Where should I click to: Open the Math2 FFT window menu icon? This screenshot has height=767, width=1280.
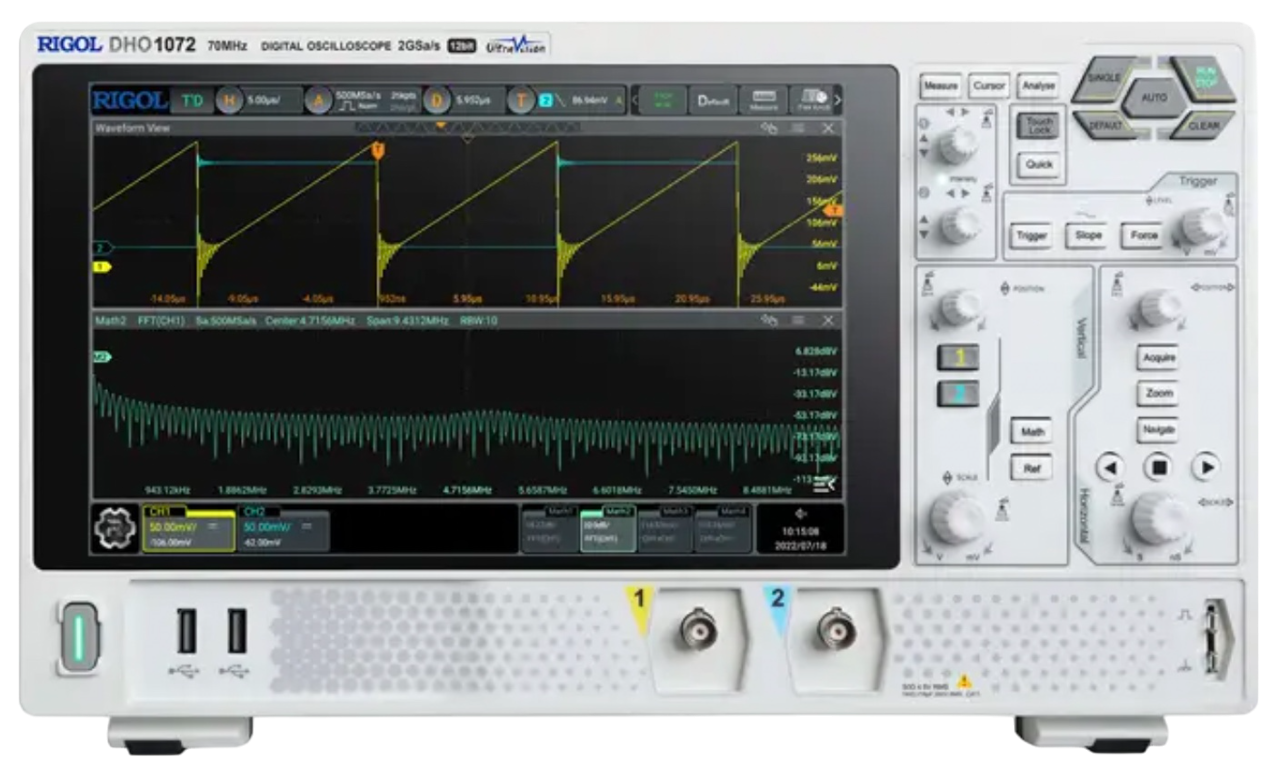(798, 320)
